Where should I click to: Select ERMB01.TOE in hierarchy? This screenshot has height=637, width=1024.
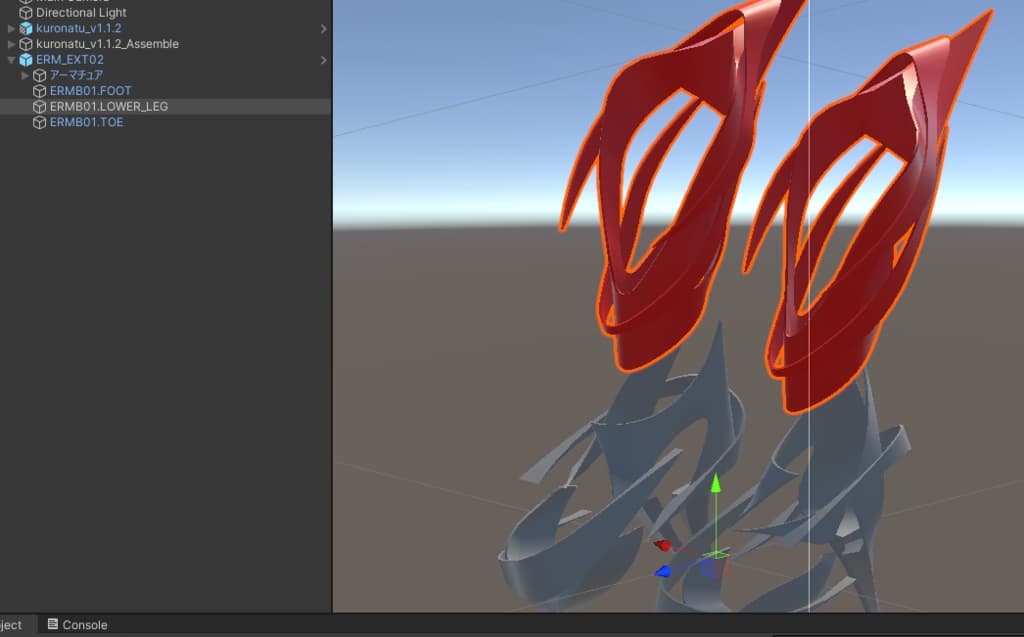[86, 122]
